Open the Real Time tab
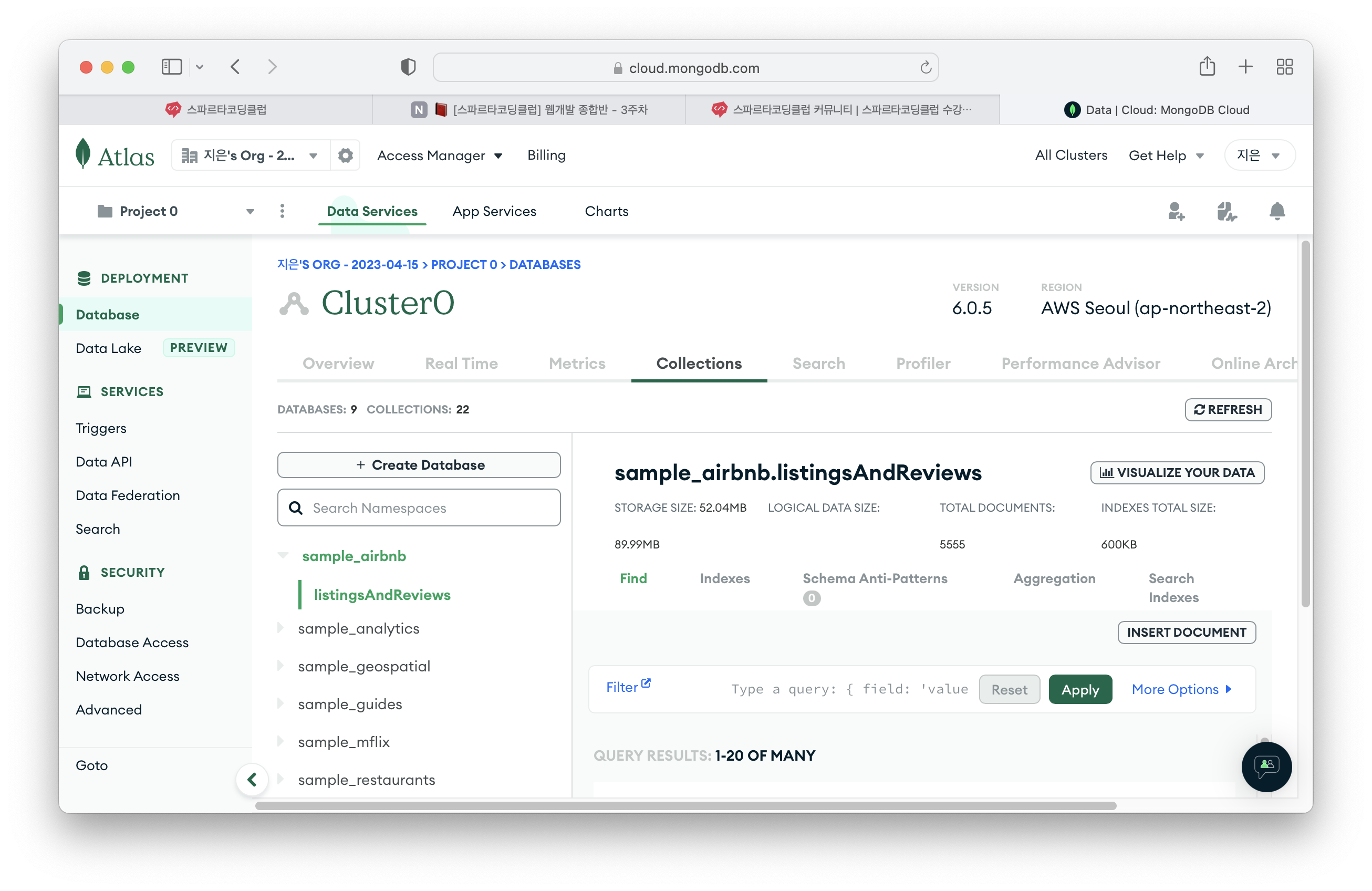 (461, 364)
